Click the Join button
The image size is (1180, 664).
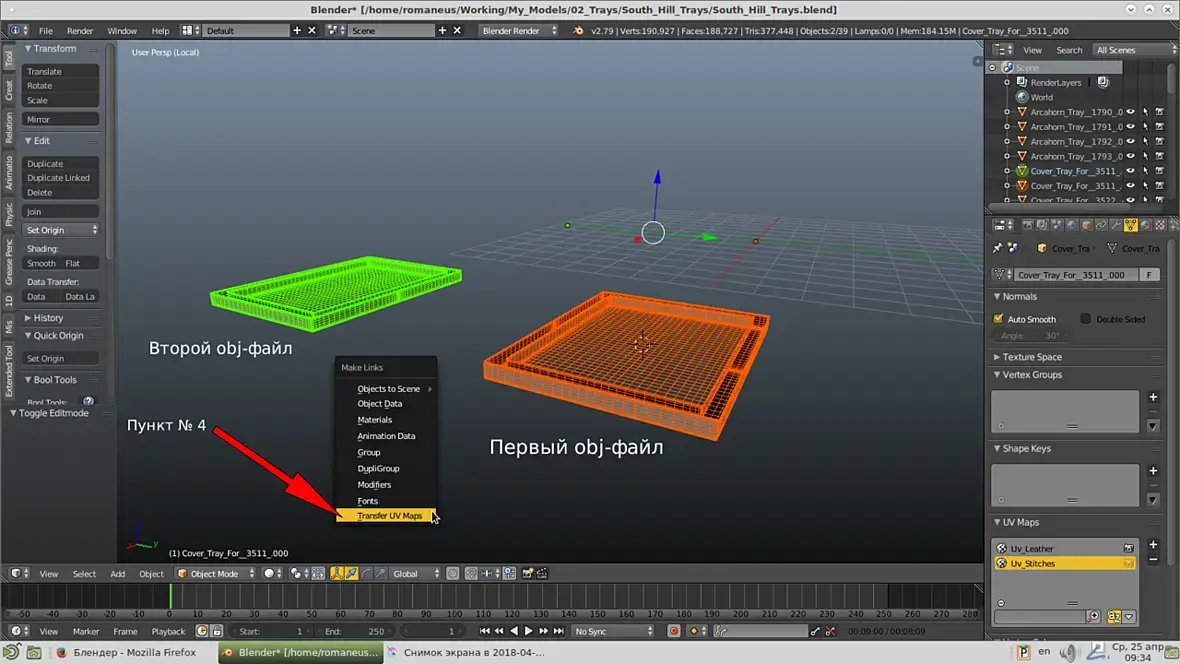[61, 212]
